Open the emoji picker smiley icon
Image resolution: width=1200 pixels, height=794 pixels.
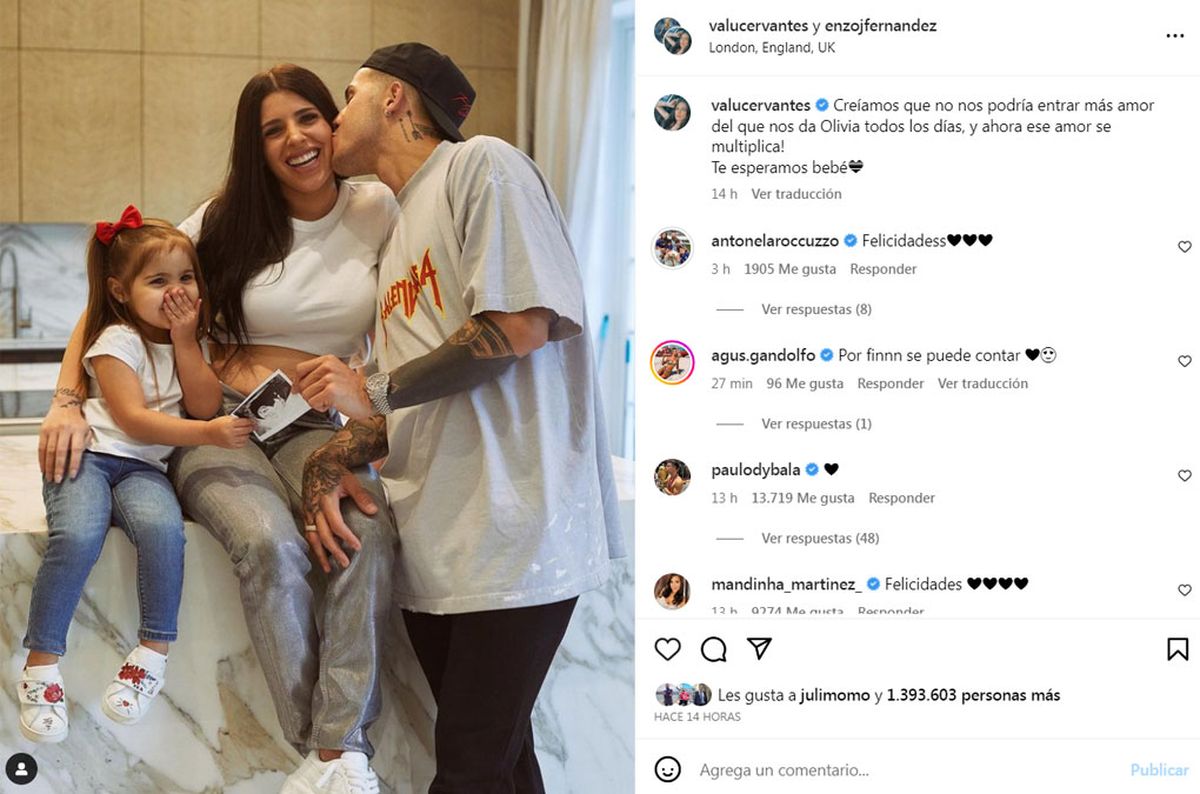(668, 769)
